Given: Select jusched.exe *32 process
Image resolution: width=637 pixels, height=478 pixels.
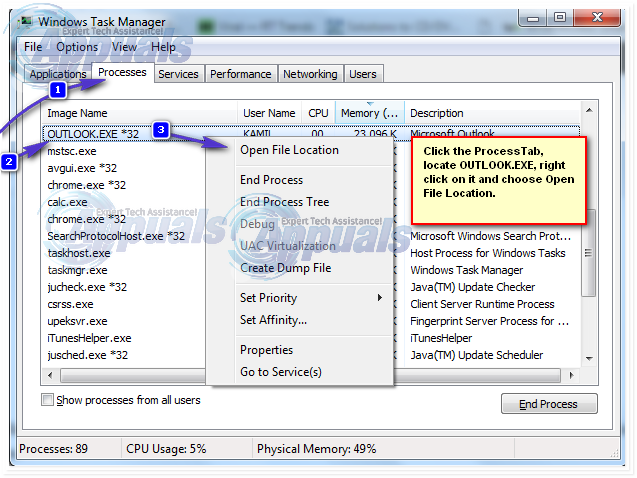Looking at the screenshot, I should point(87,355).
